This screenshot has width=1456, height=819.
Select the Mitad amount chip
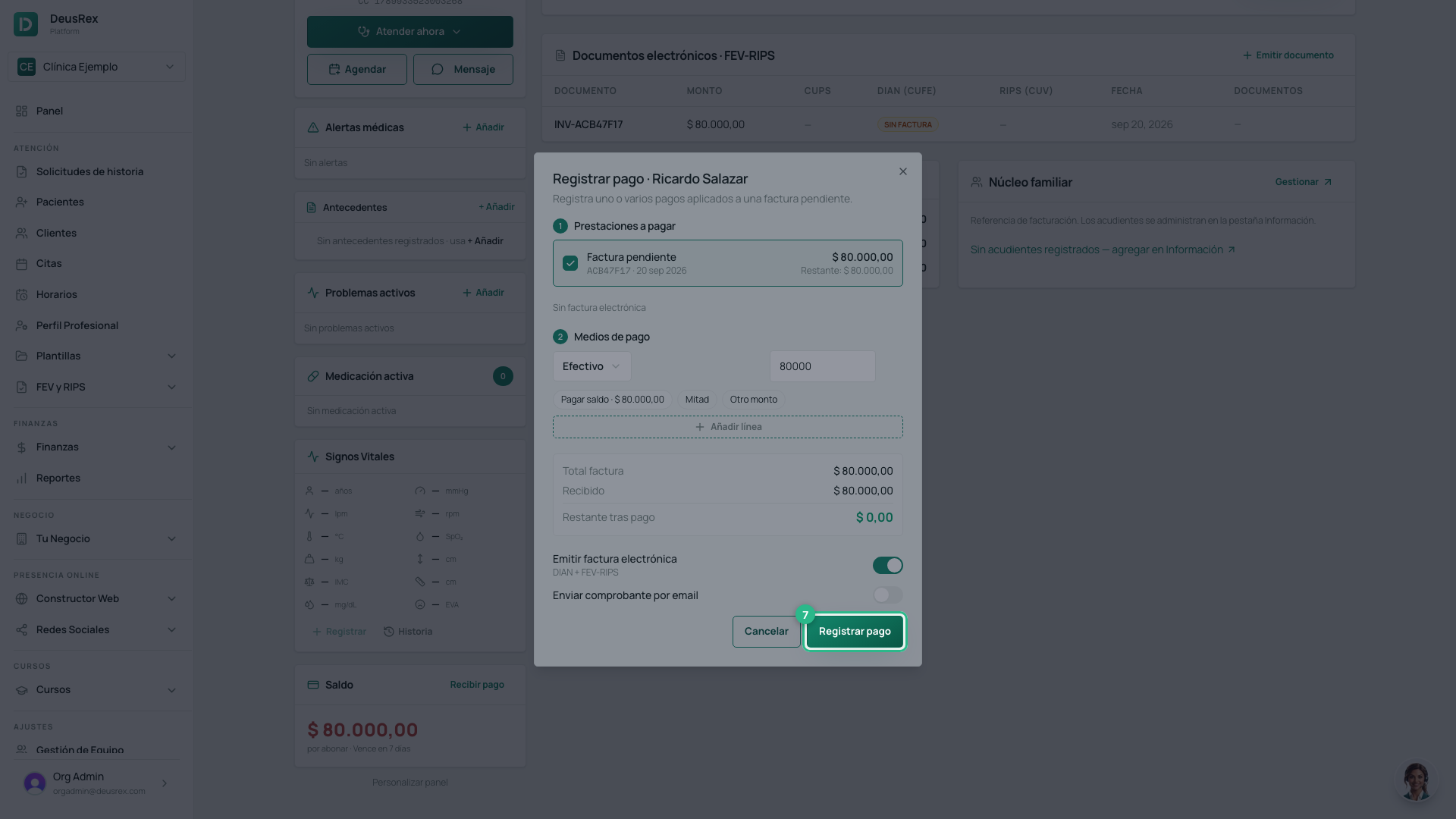(697, 400)
